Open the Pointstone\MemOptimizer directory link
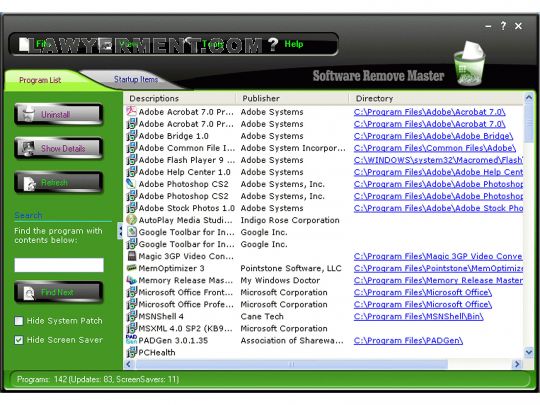 click(x=438, y=268)
